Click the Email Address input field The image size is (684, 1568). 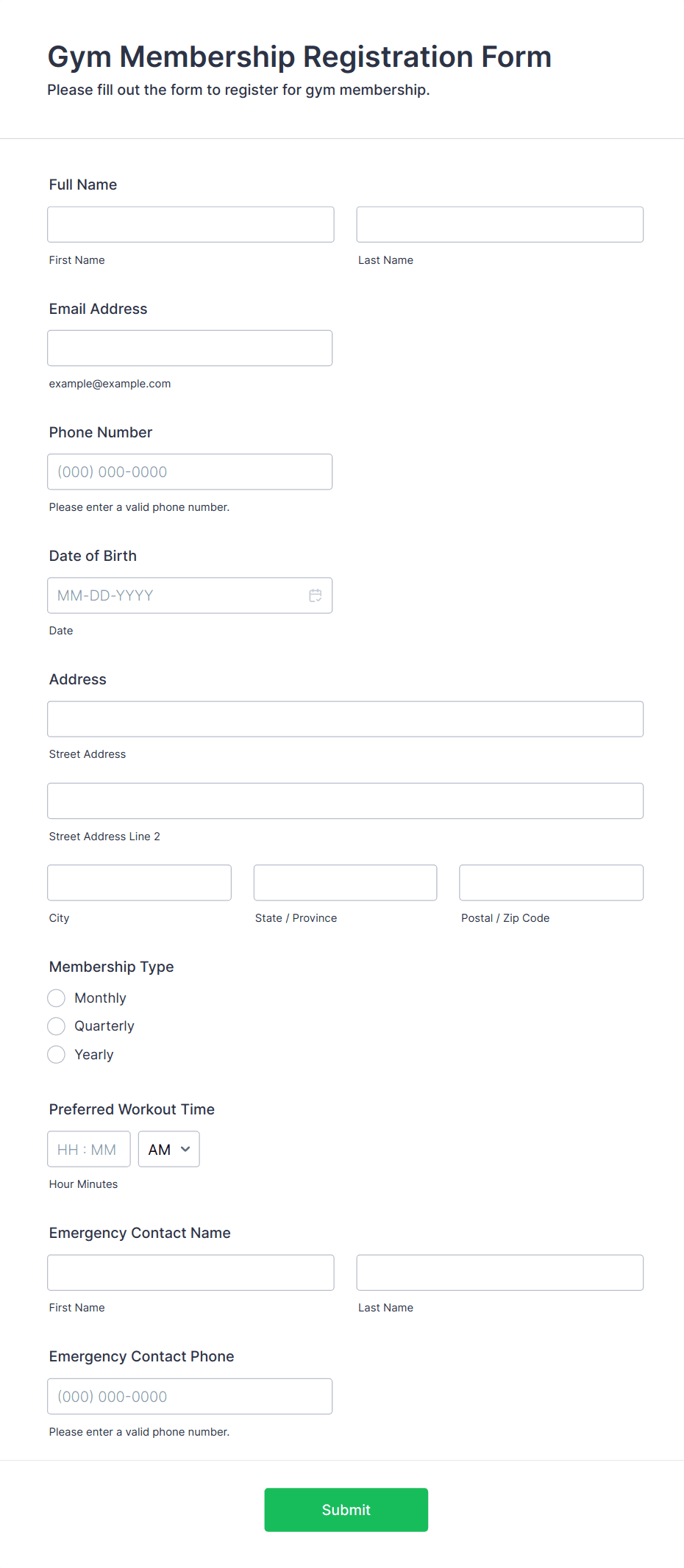(x=190, y=348)
